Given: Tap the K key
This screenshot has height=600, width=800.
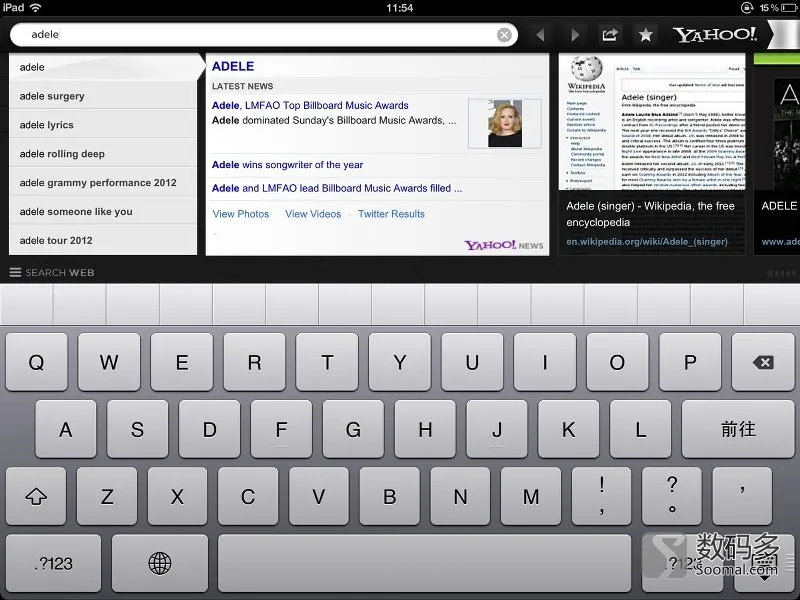Looking at the screenshot, I should (568, 429).
